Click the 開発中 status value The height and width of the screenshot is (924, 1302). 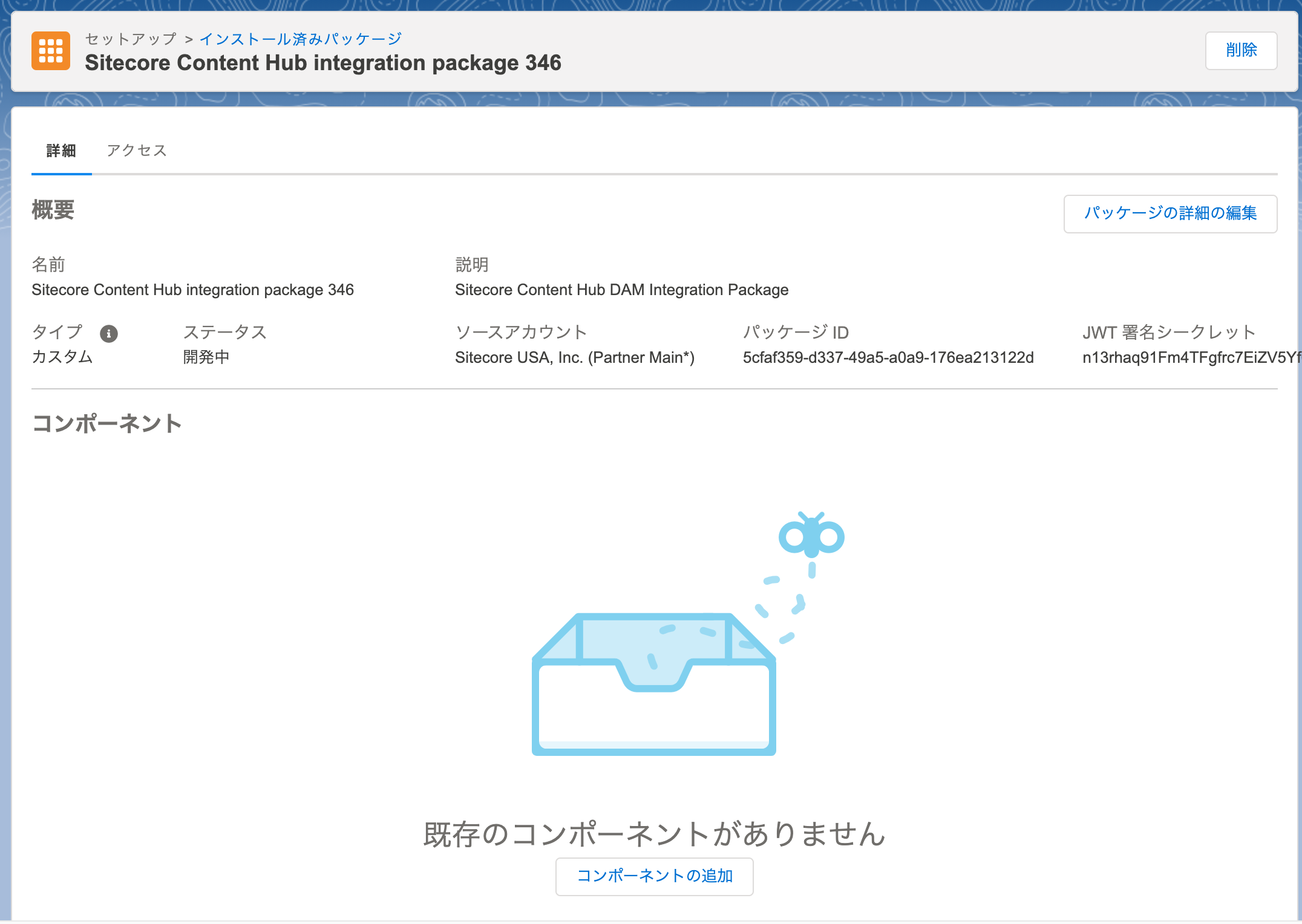coord(206,357)
